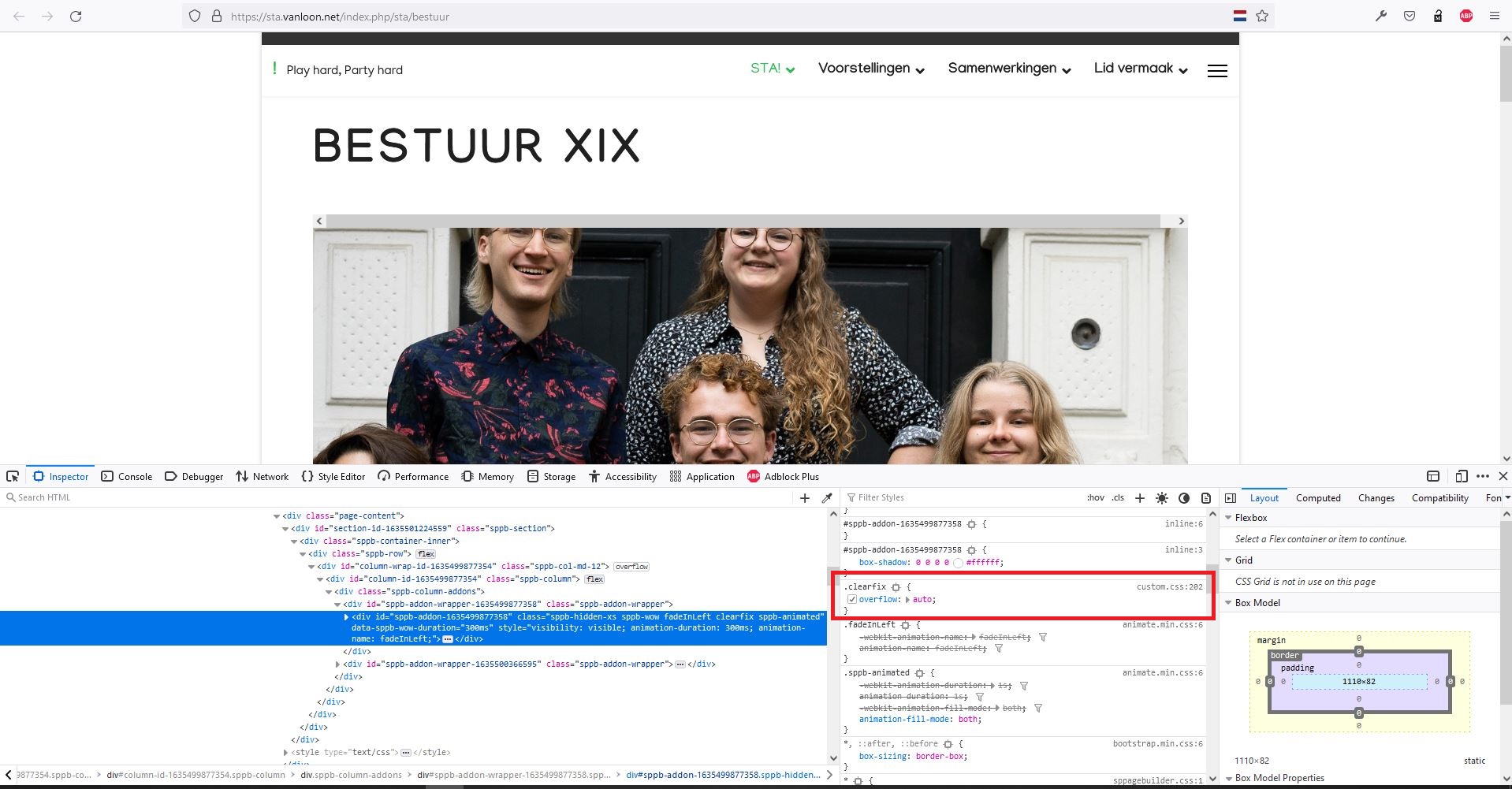This screenshot has height=789, width=1512.
Task: Toggle the :hov pseudo-class panel
Action: [1095, 498]
